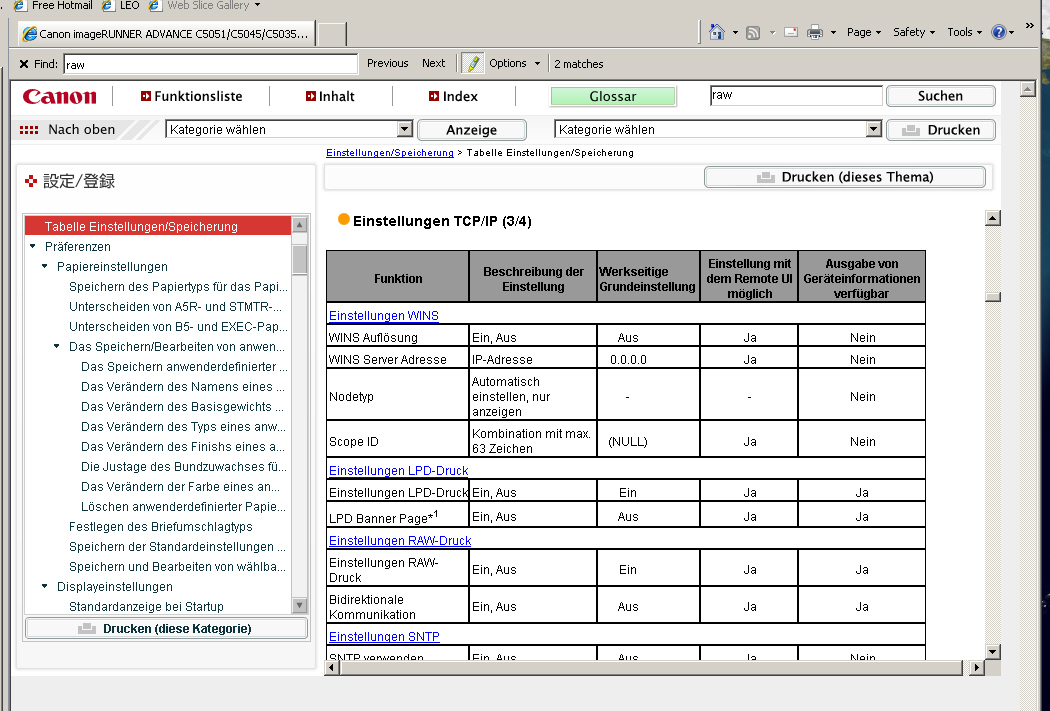
Task: Open the Free Hotmail favorite
Action: [x=54, y=5]
